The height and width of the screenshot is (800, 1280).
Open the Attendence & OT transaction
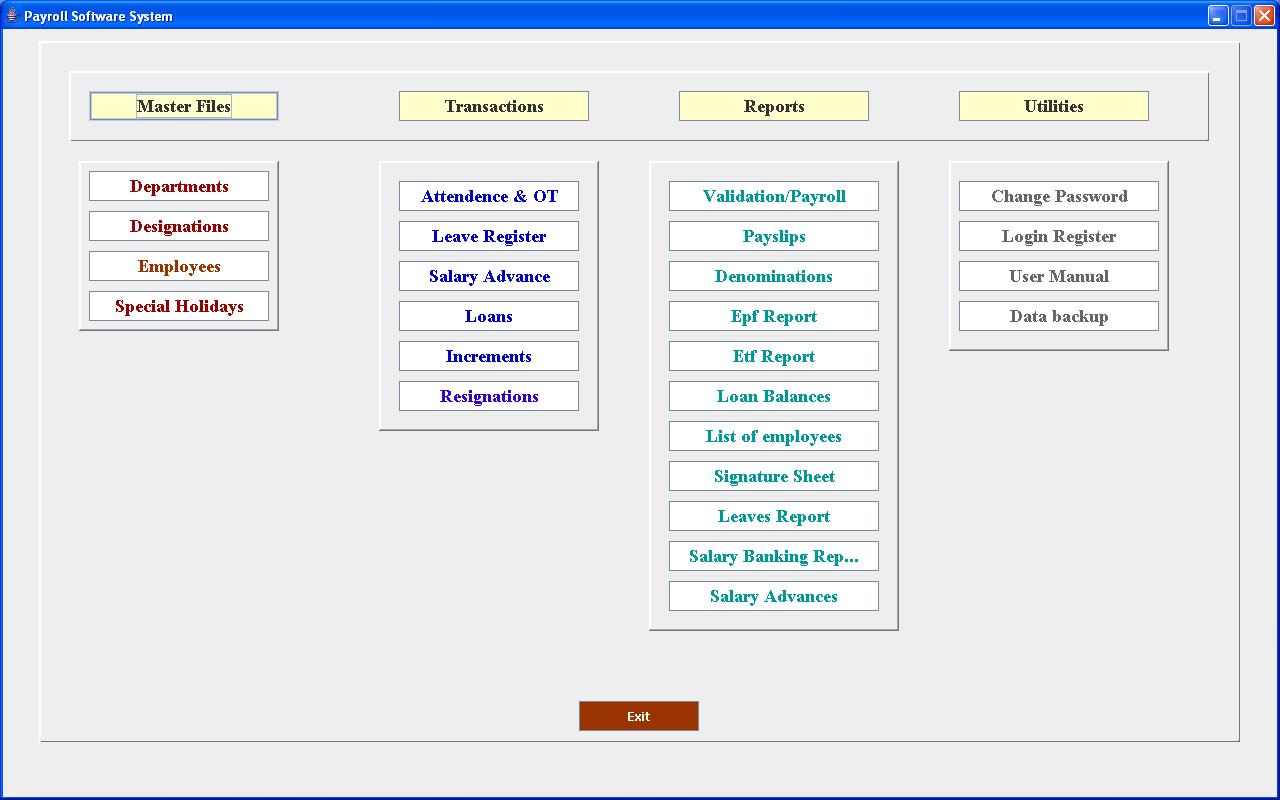488,196
